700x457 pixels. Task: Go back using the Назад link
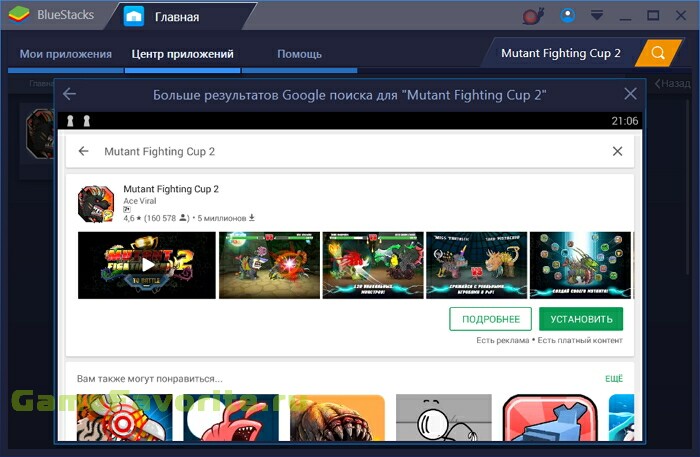[673, 83]
